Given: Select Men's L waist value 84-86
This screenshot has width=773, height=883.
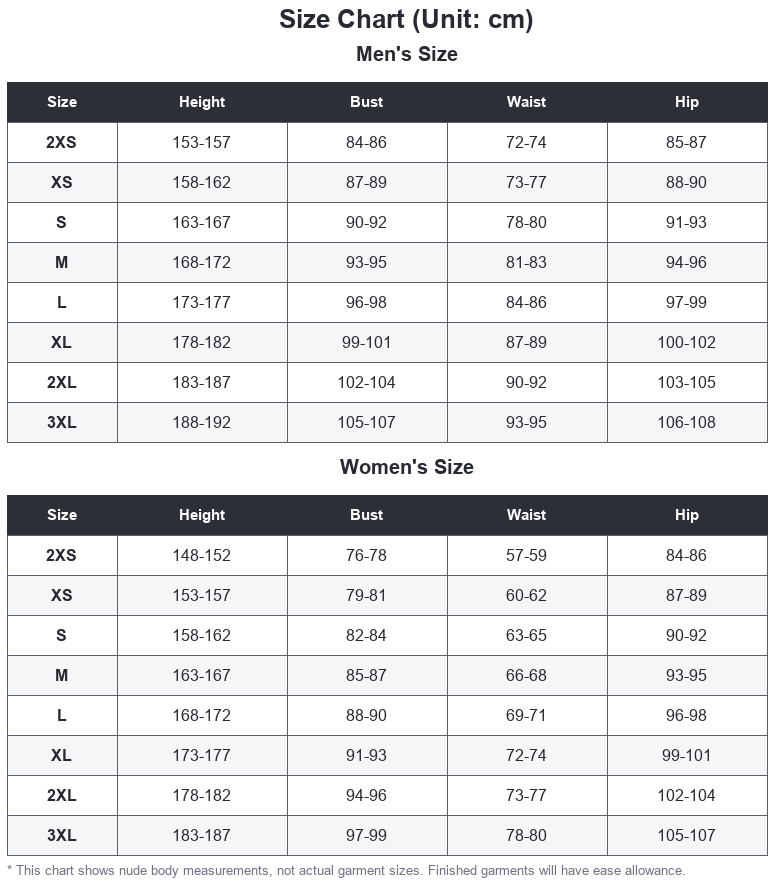Looking at the screenshot, I should [526, 302].
